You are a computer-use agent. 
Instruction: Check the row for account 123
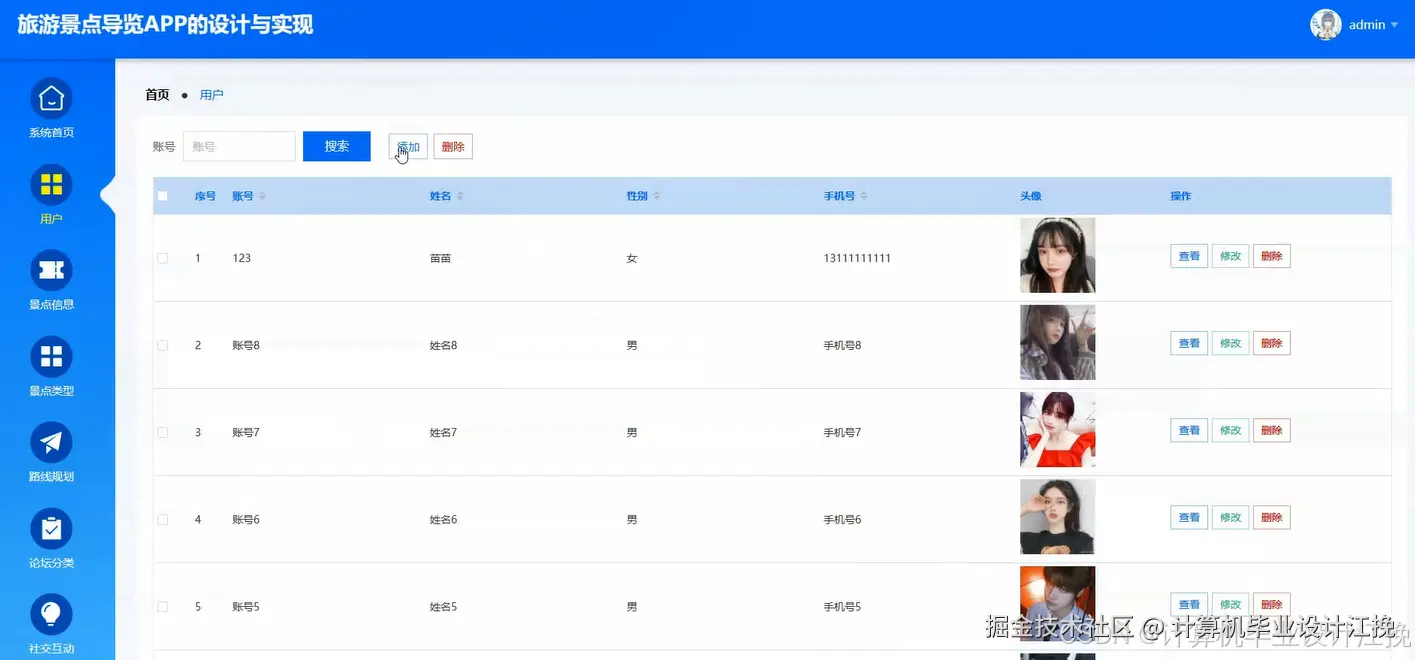click(163, 258)
